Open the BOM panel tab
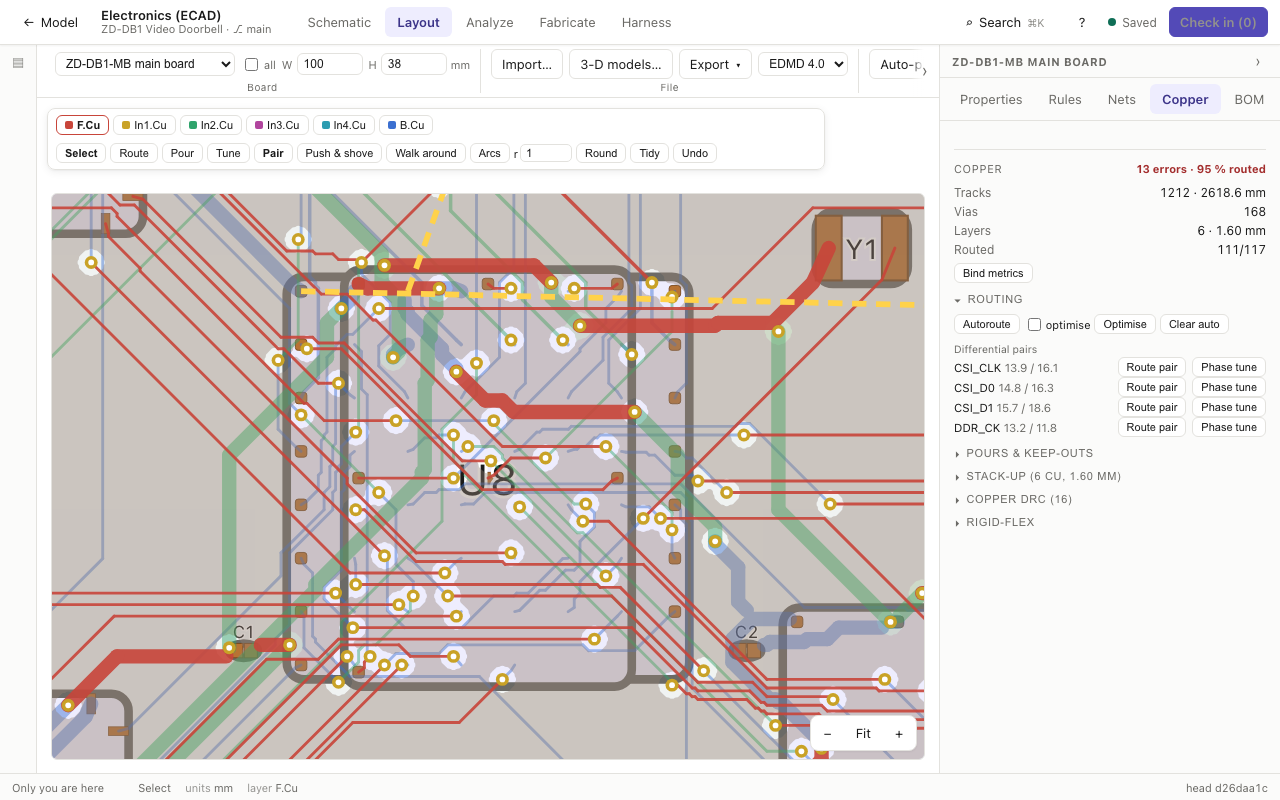This screenshot has width=1280, height=800. pyautogui.click(x=1249, y=99)
